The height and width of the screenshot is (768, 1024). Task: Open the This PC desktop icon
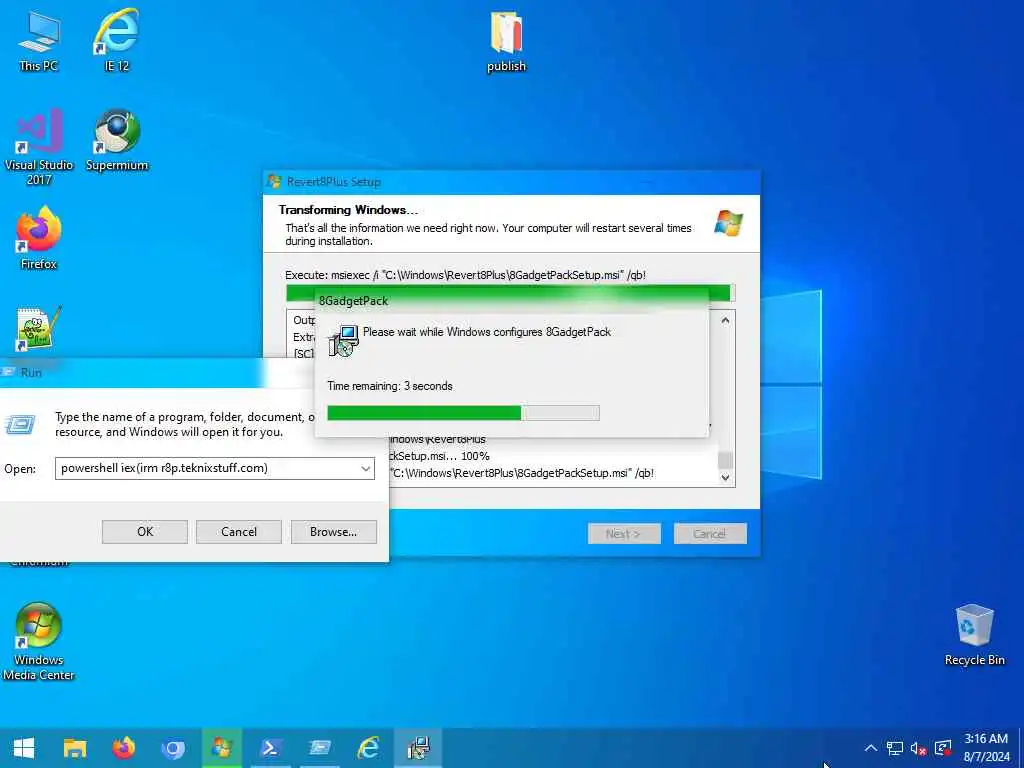click(x=39, y=40)
